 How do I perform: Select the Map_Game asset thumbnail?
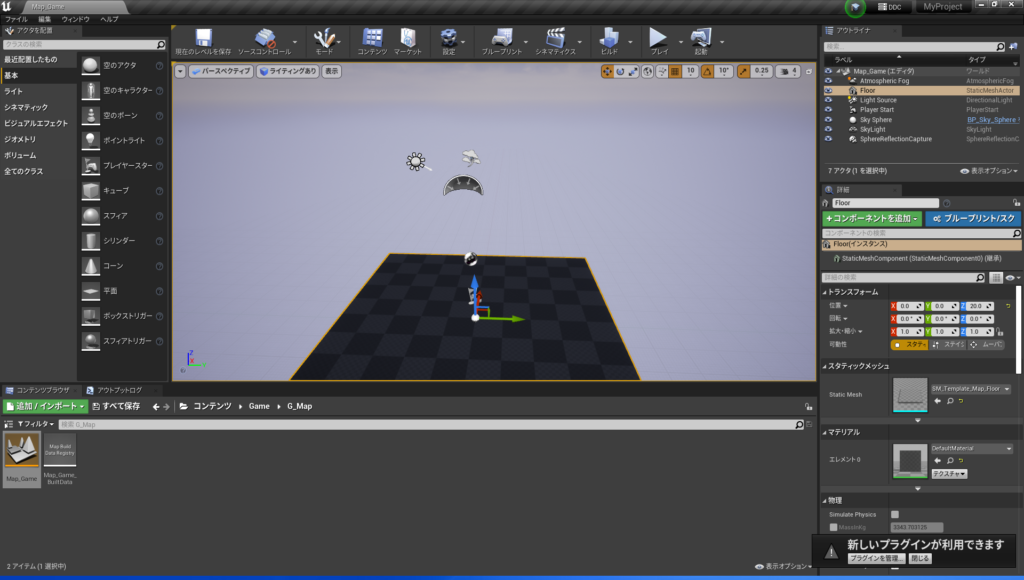click(x=22, y=455)
